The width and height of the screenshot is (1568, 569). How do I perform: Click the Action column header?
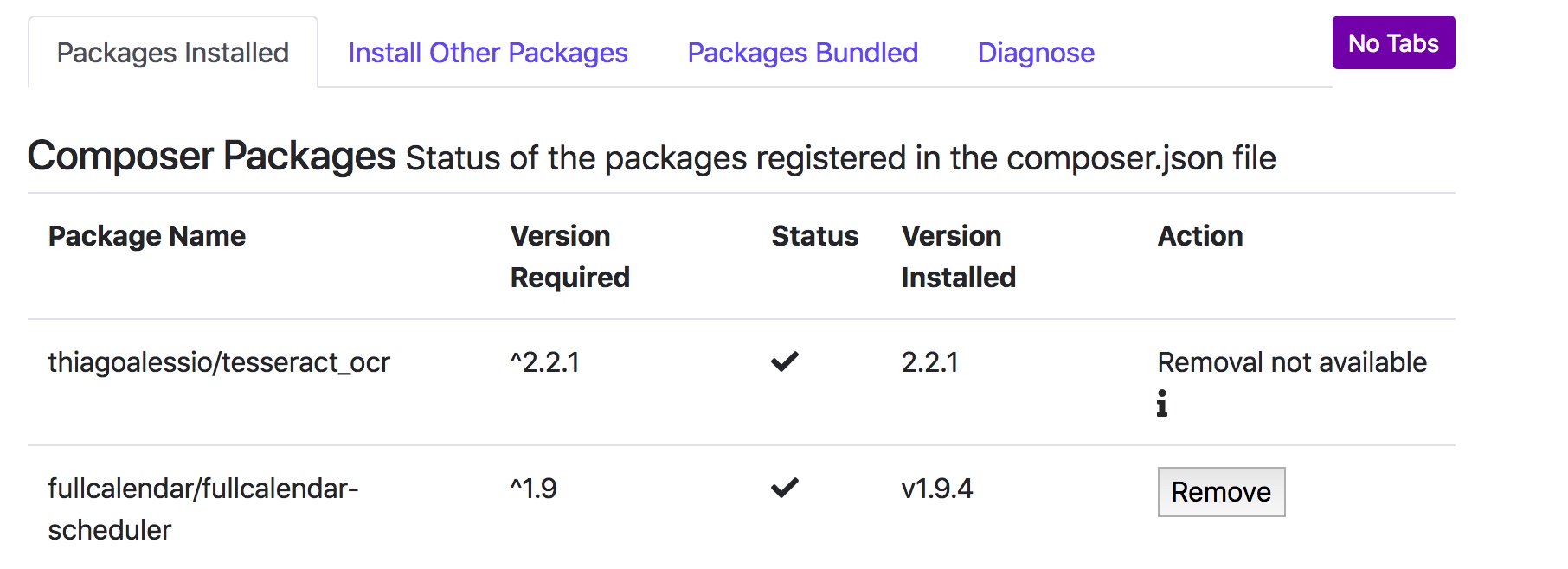click(x=1200, y=236)
